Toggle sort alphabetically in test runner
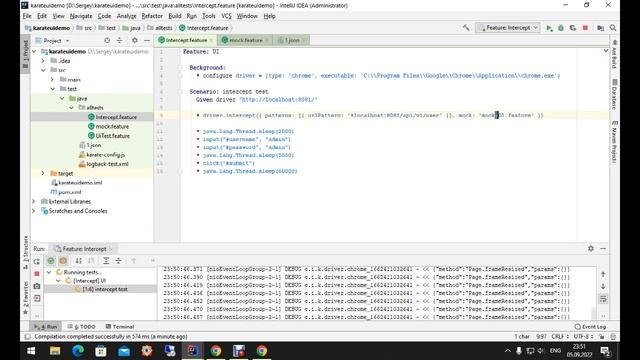This screenshot has width=640, height=360. pos(78,260)
